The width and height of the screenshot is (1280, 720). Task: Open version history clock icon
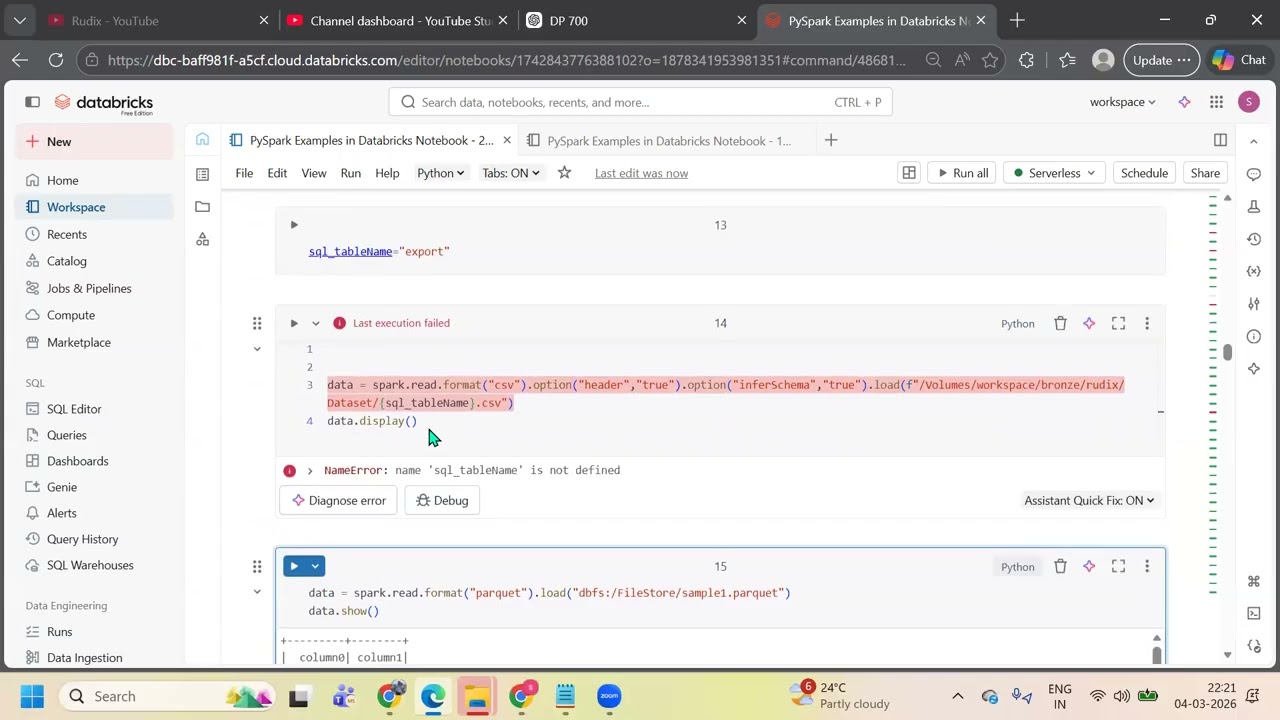coord(1254,239)
